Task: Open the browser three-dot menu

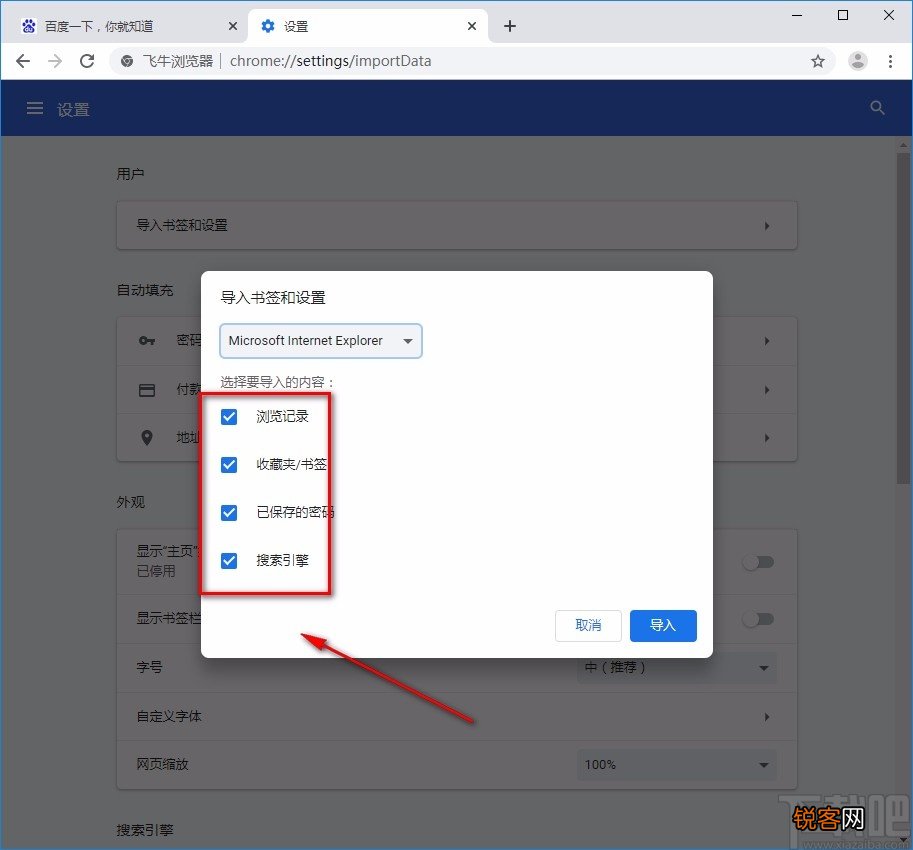Action: click(x=890, y=61)
